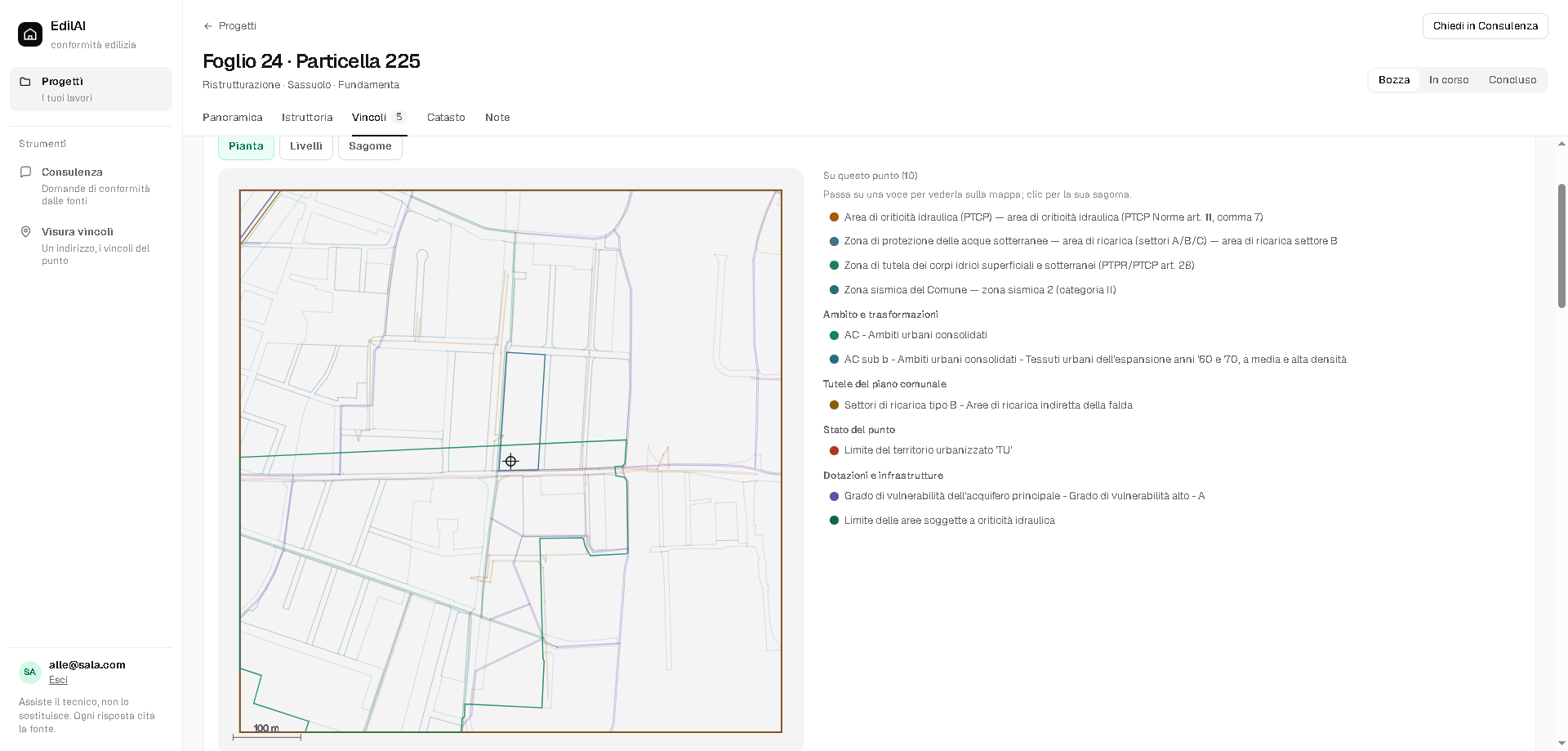Open the Note tab
1568x751 pixels.
coord(497,118)
